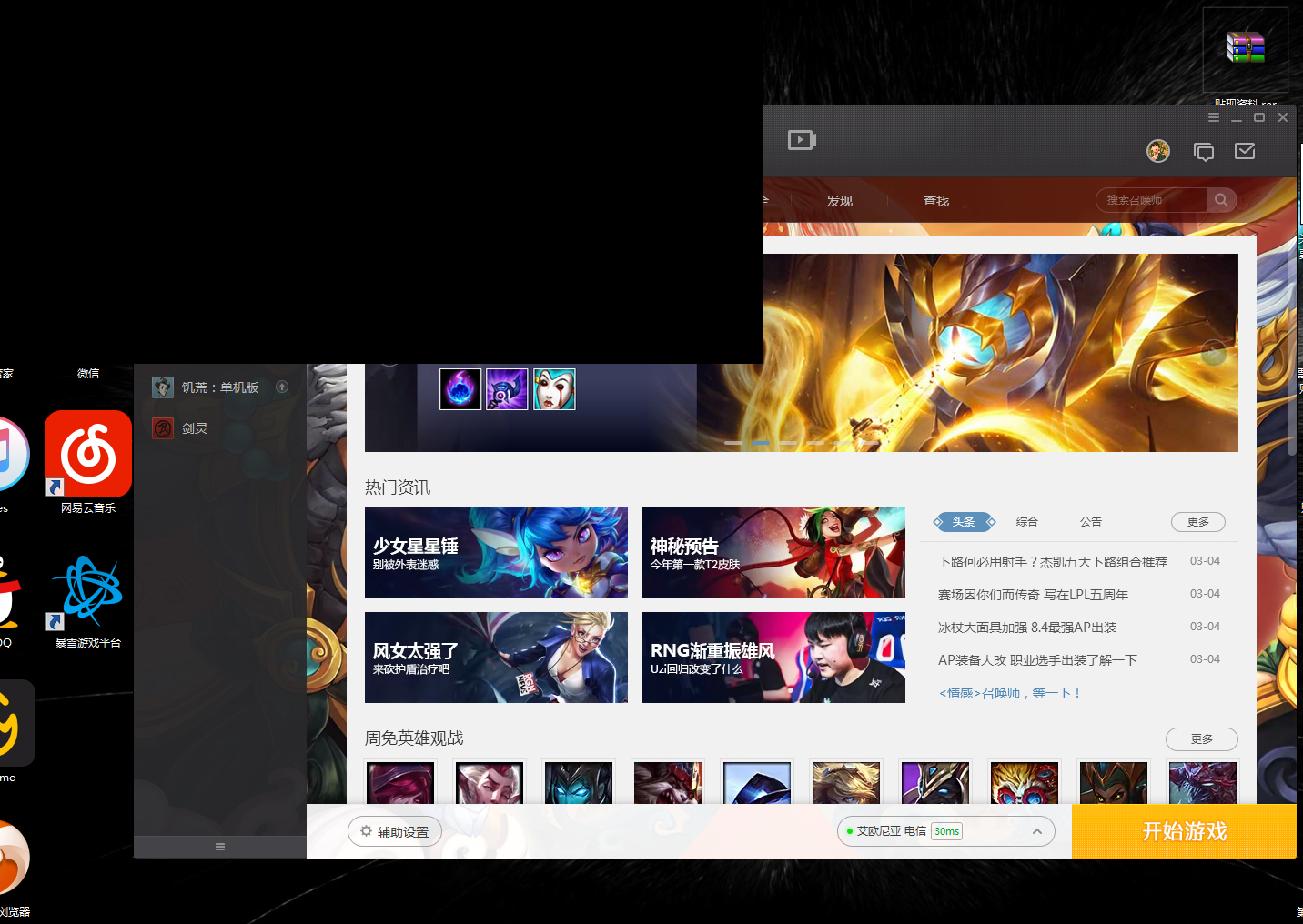1303x924 pixels.
Task: Click the sidebar bottom menu handle icon
Action: pos(220,847)
